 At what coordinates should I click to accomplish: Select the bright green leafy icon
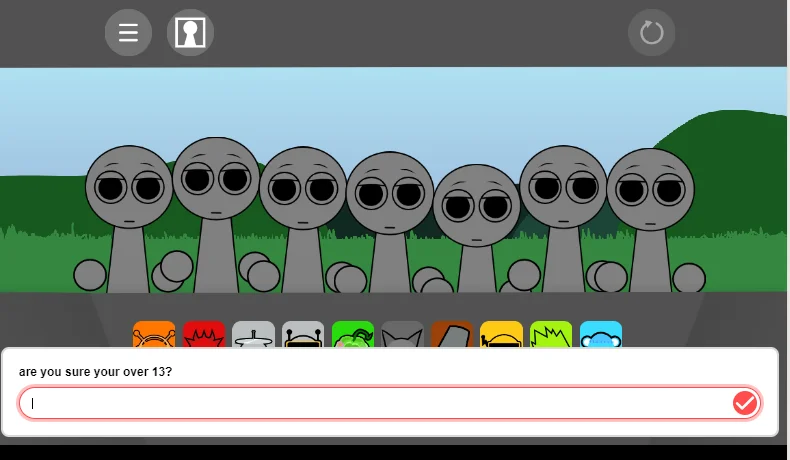[x=353, y=334]
